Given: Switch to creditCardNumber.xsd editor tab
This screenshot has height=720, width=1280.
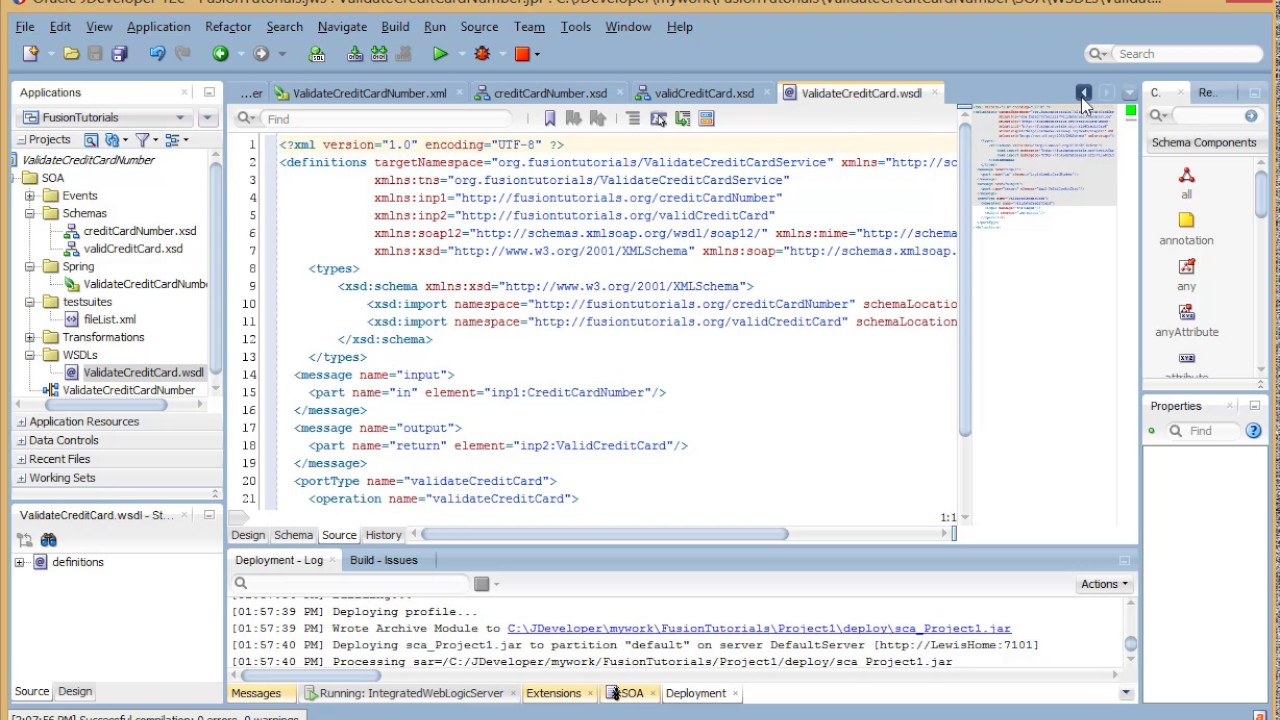Looking at the screenshot, I should pyautogui.click(x=550, y=93).
